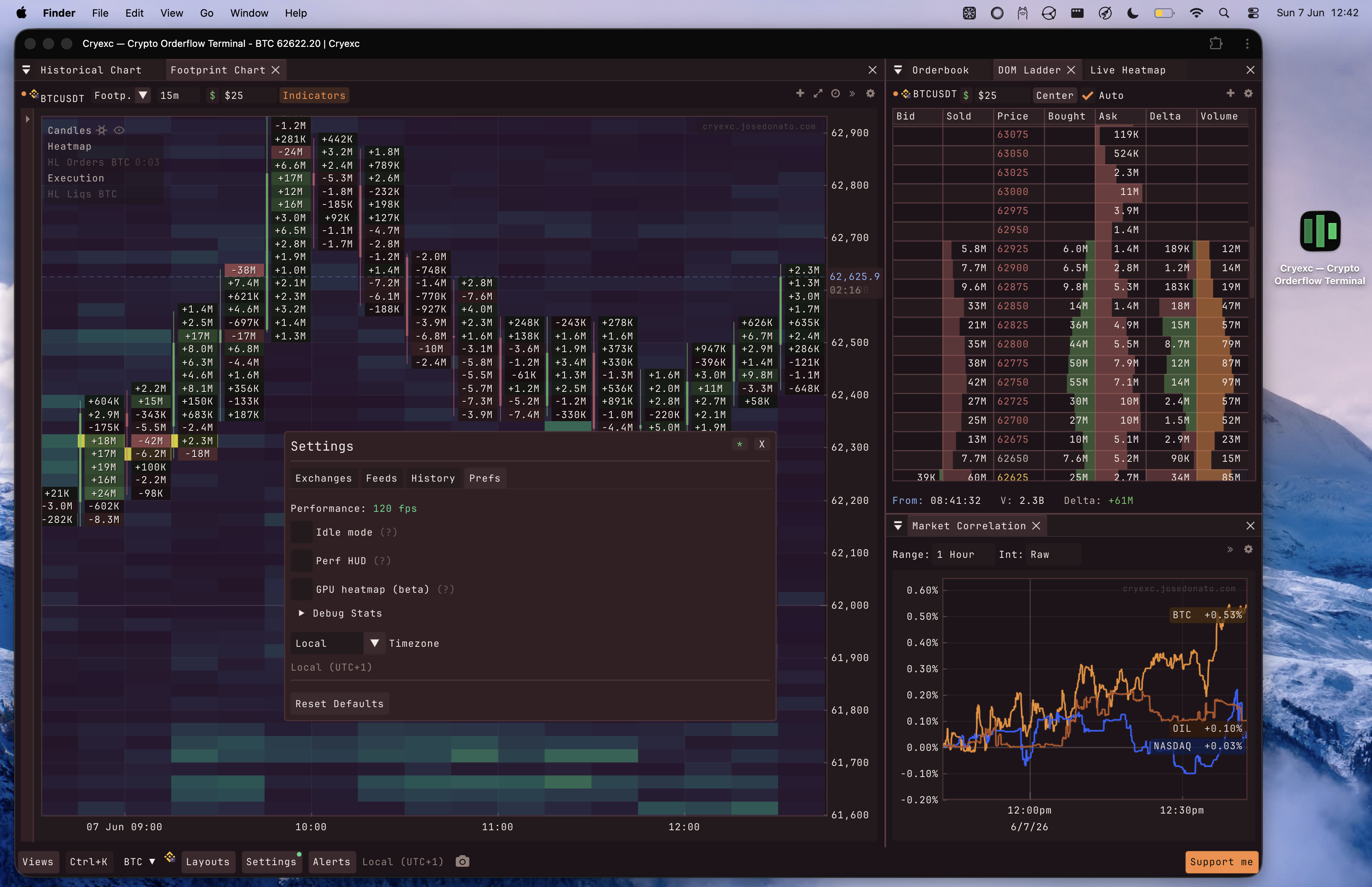Open footprint chart gear settings
The width and height of the screenshot is (1372, 887).
click(871, 93)
